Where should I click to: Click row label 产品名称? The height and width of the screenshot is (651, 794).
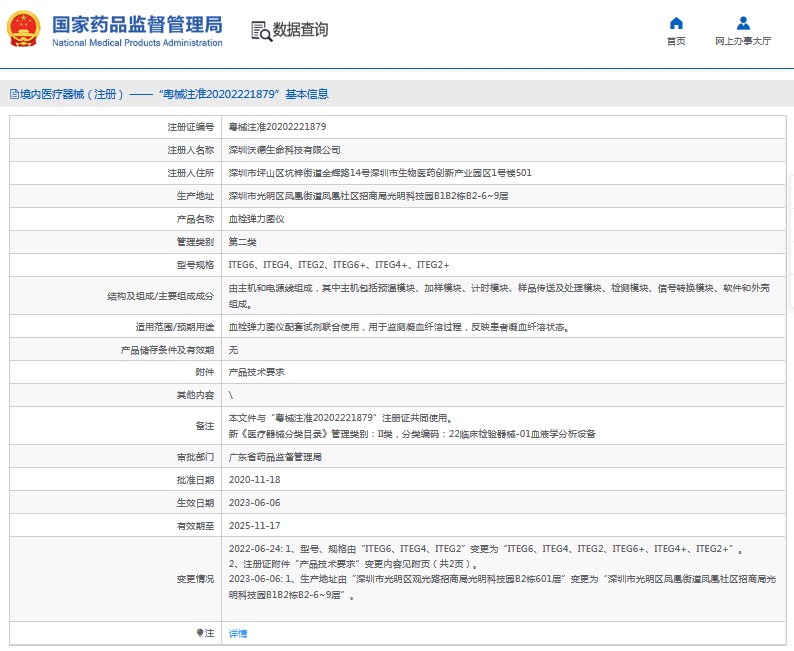[195, 219]
